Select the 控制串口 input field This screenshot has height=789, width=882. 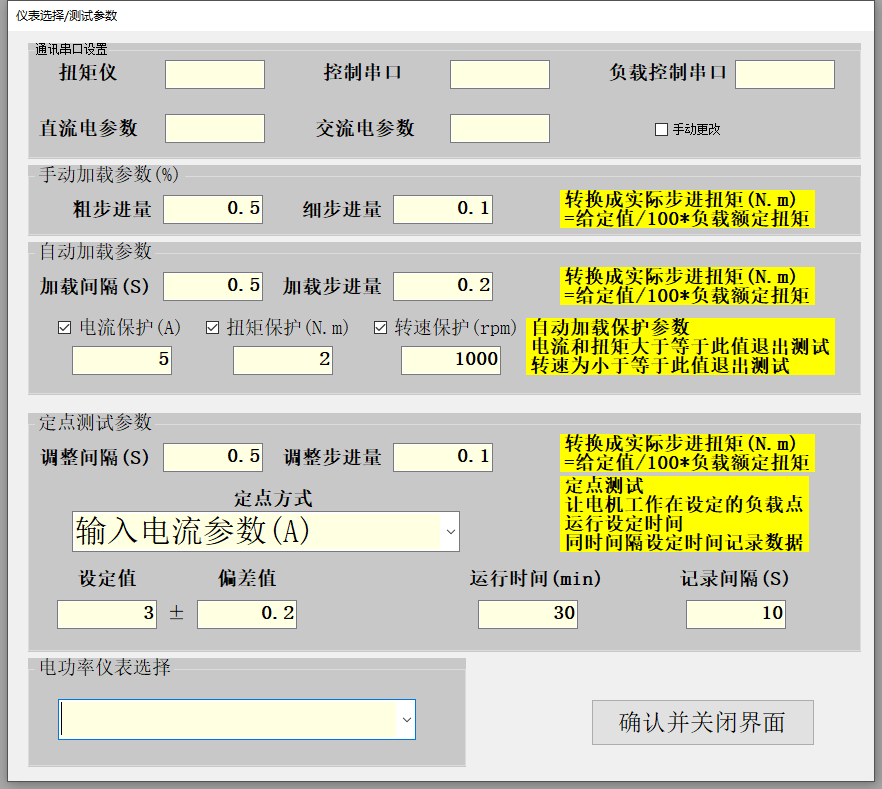click(500, 73)
